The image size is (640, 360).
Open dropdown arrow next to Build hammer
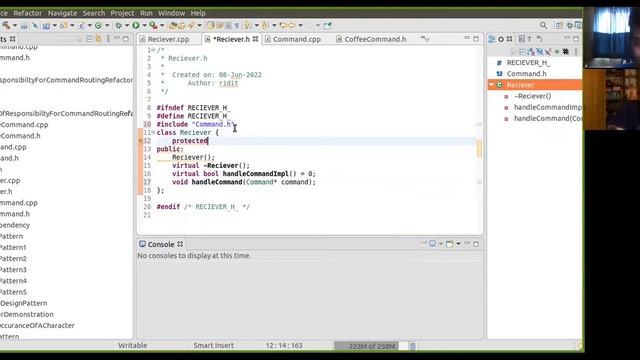pyautogui.click(x=15, y=25)
